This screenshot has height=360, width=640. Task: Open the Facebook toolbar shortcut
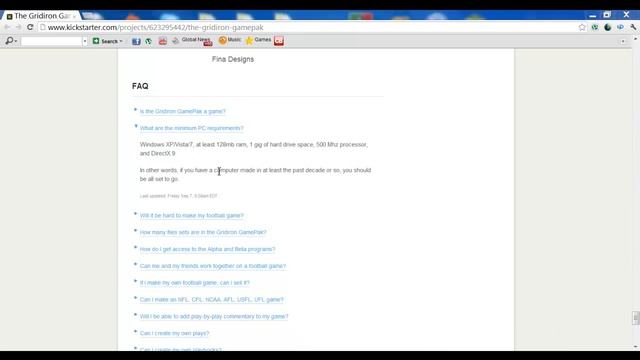tap(136, 41)
